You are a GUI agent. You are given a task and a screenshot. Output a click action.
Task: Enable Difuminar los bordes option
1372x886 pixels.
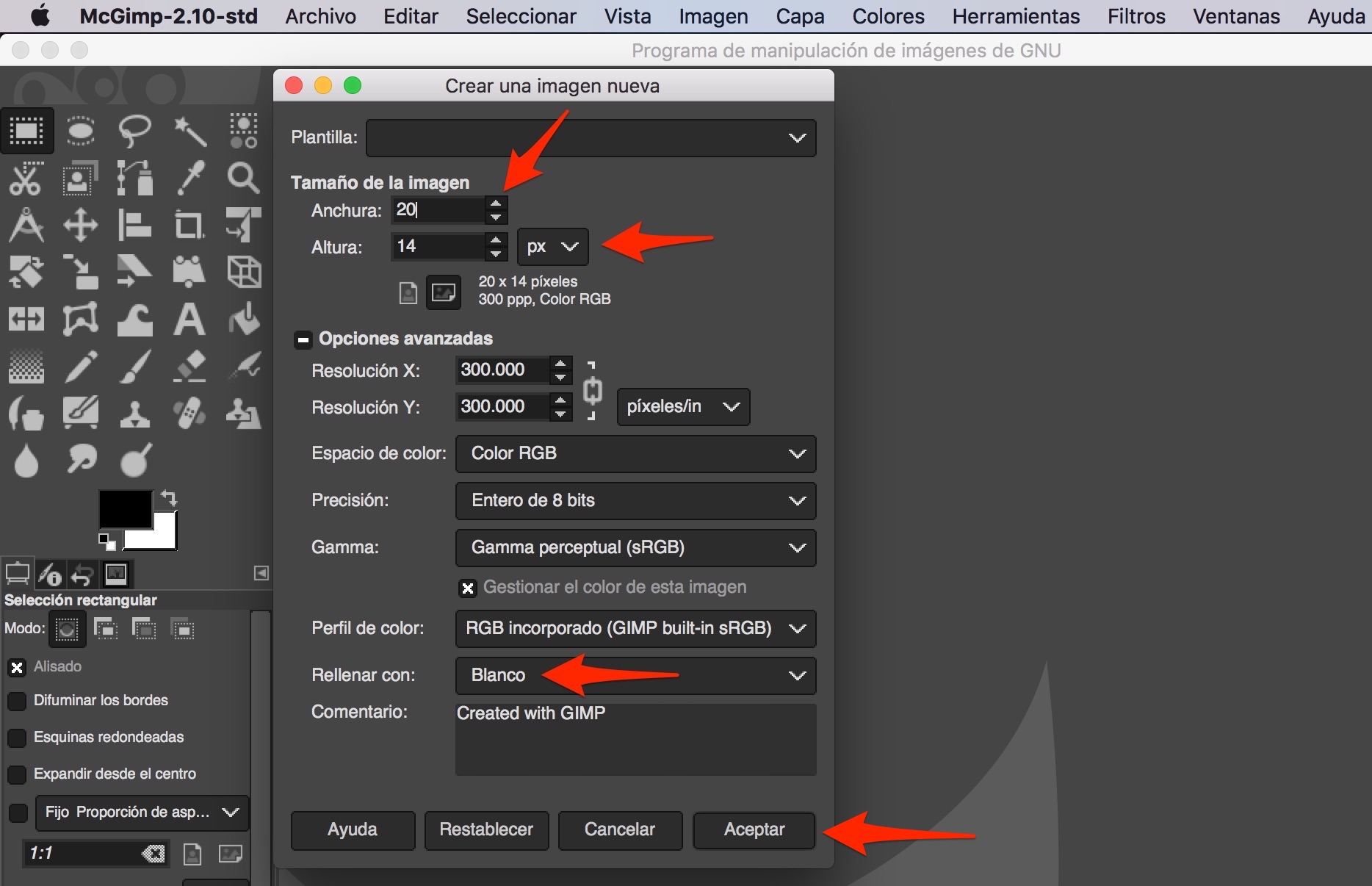click(17, 701)
